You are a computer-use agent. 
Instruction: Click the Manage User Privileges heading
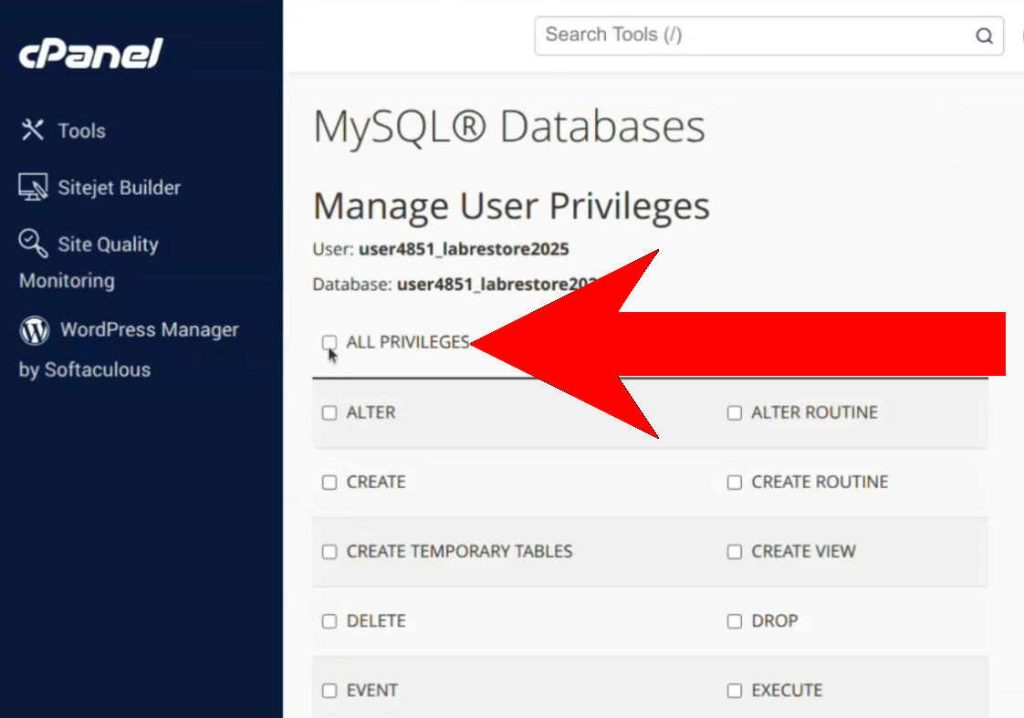pyautogui.click(x=511, y=206)
